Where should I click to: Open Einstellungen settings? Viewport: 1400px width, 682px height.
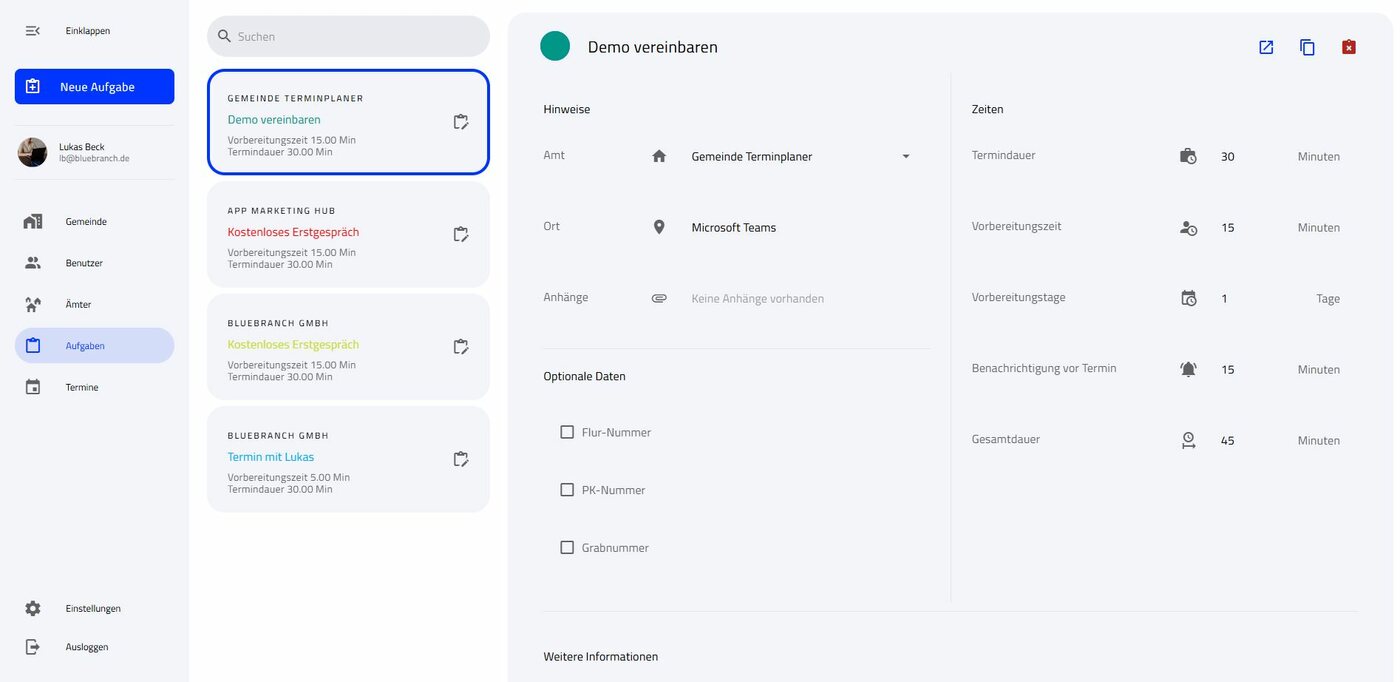click(x=94, y=608)
